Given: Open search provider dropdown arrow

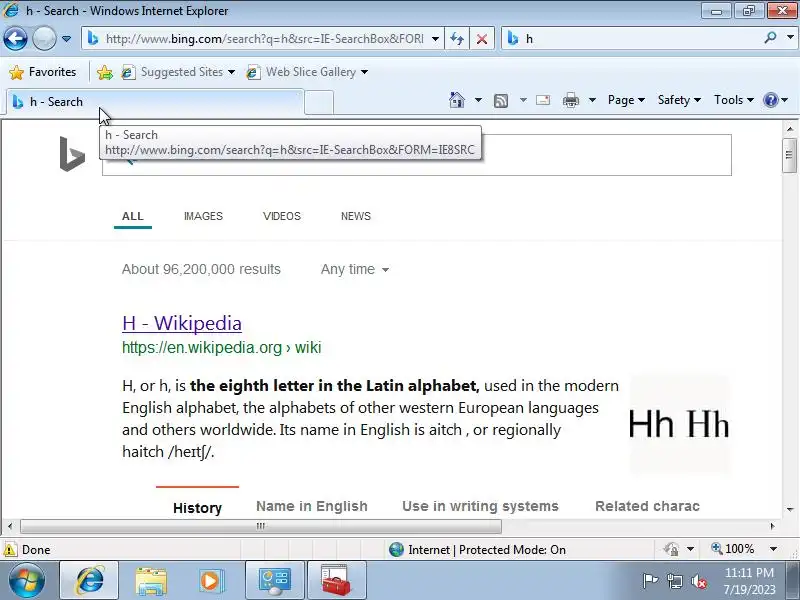Looking at the screenshot, I should (790, 38).
